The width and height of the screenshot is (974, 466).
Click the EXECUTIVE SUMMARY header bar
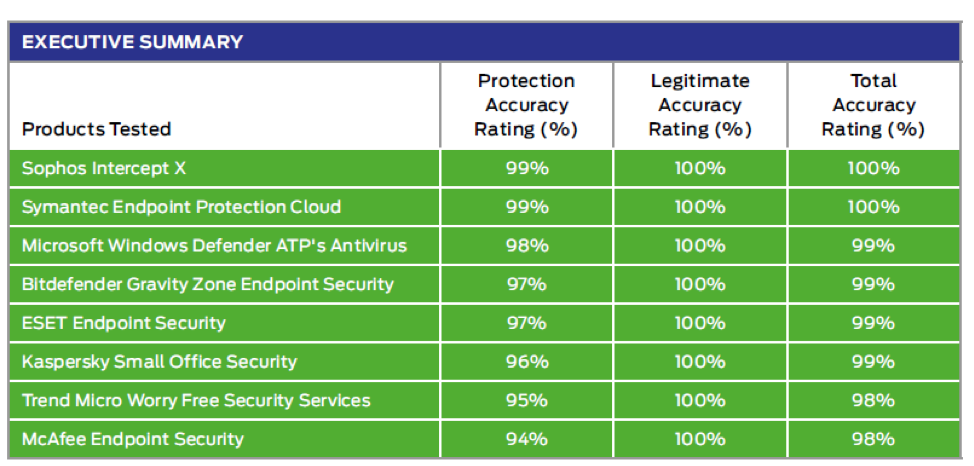pos(485,42)
